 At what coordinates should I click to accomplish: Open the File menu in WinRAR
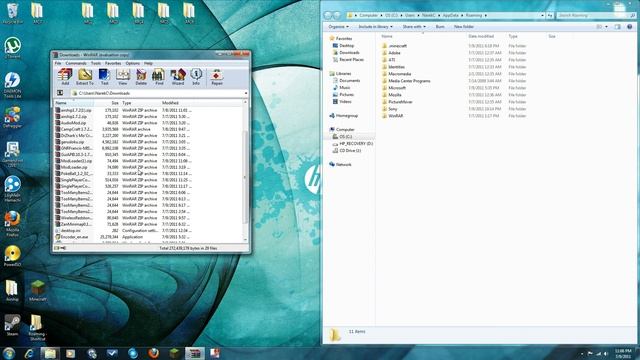(58, 64)
